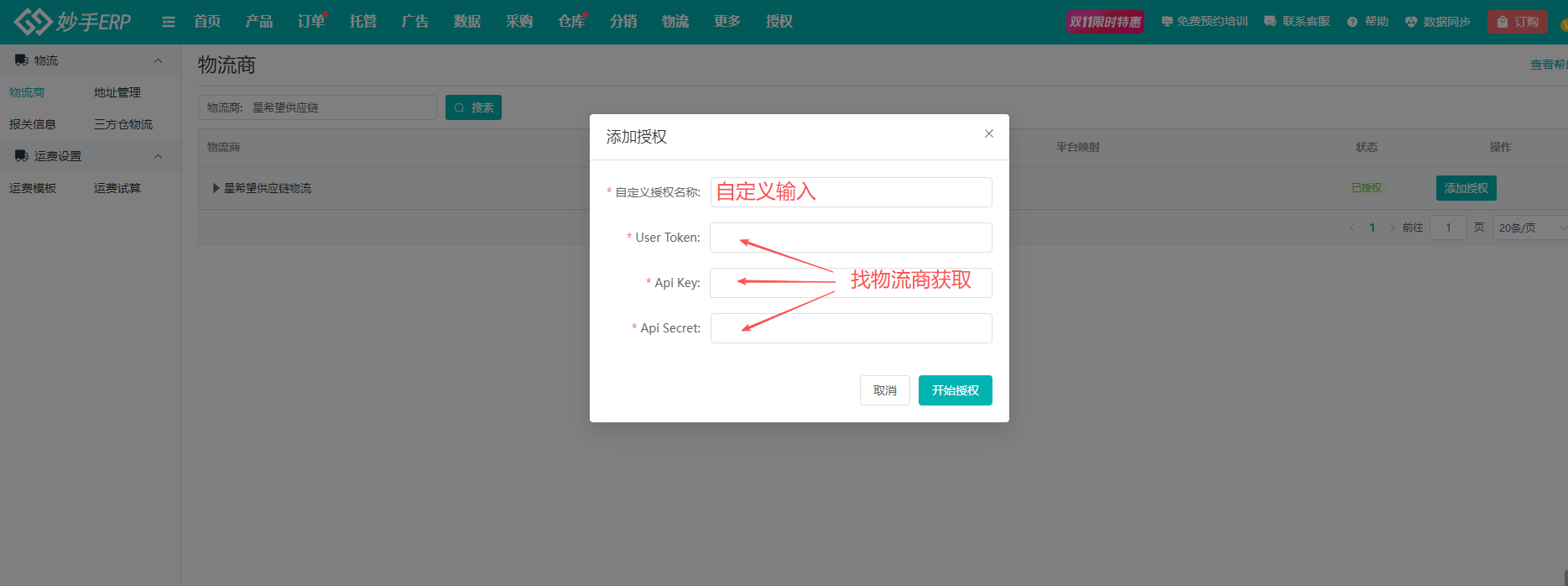Click the 帮助 question mark icon
This screenshot has width=1568, height=586.
[1352, 22]
